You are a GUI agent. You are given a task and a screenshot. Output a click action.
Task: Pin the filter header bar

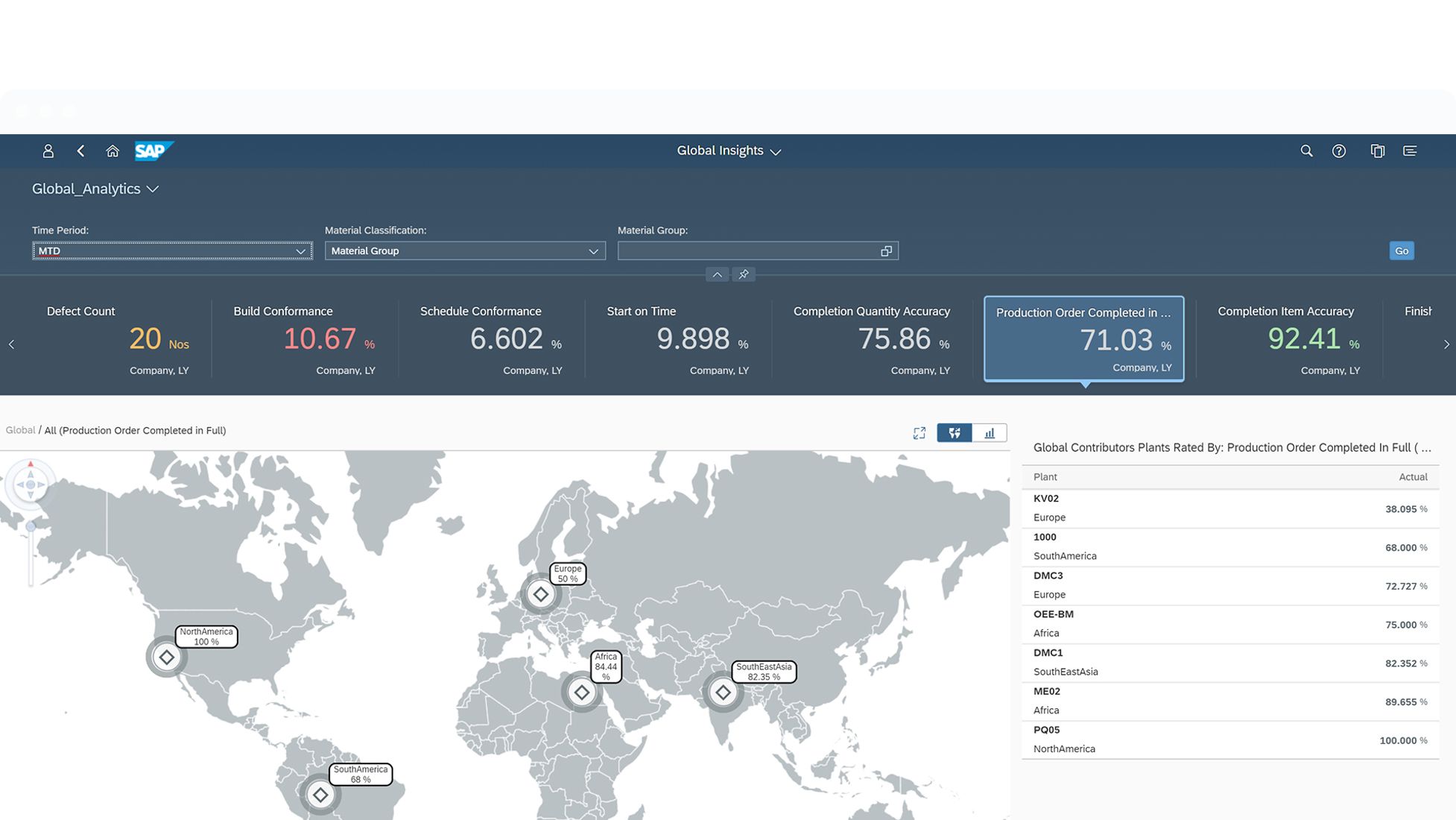click(743, 274)
